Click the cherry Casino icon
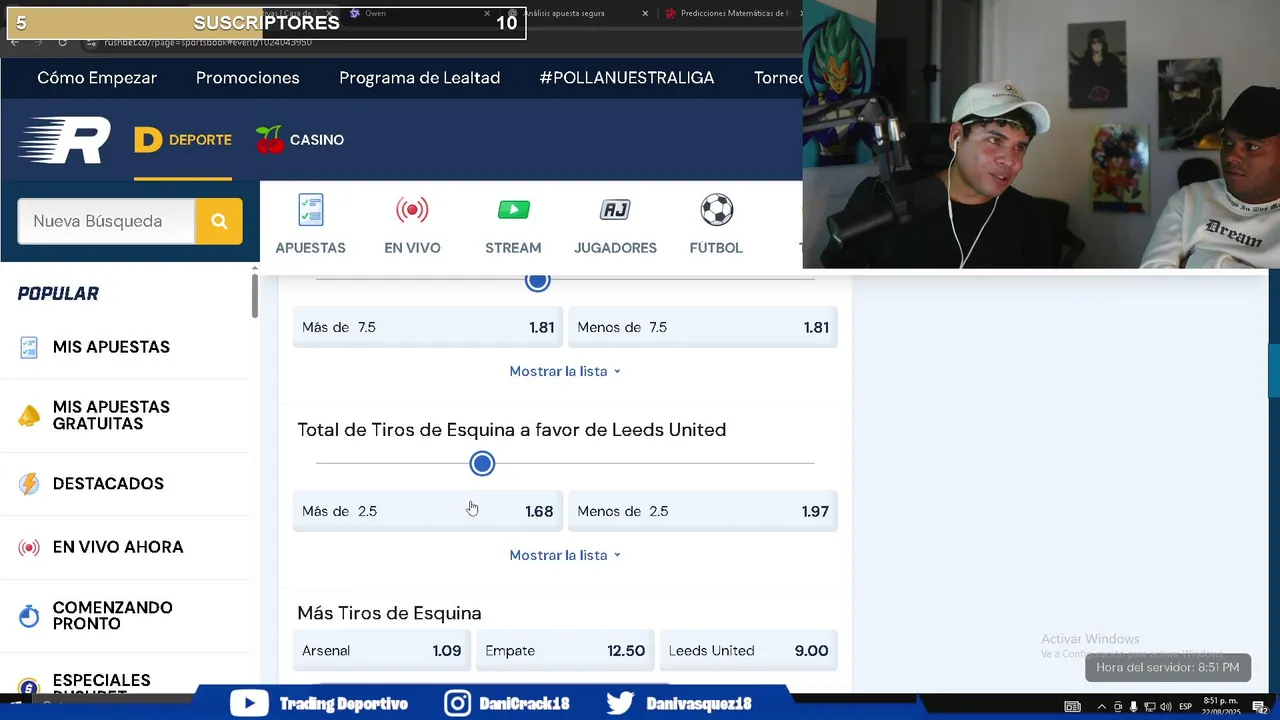Screen dimensions: 1280x720 (269, 140)
